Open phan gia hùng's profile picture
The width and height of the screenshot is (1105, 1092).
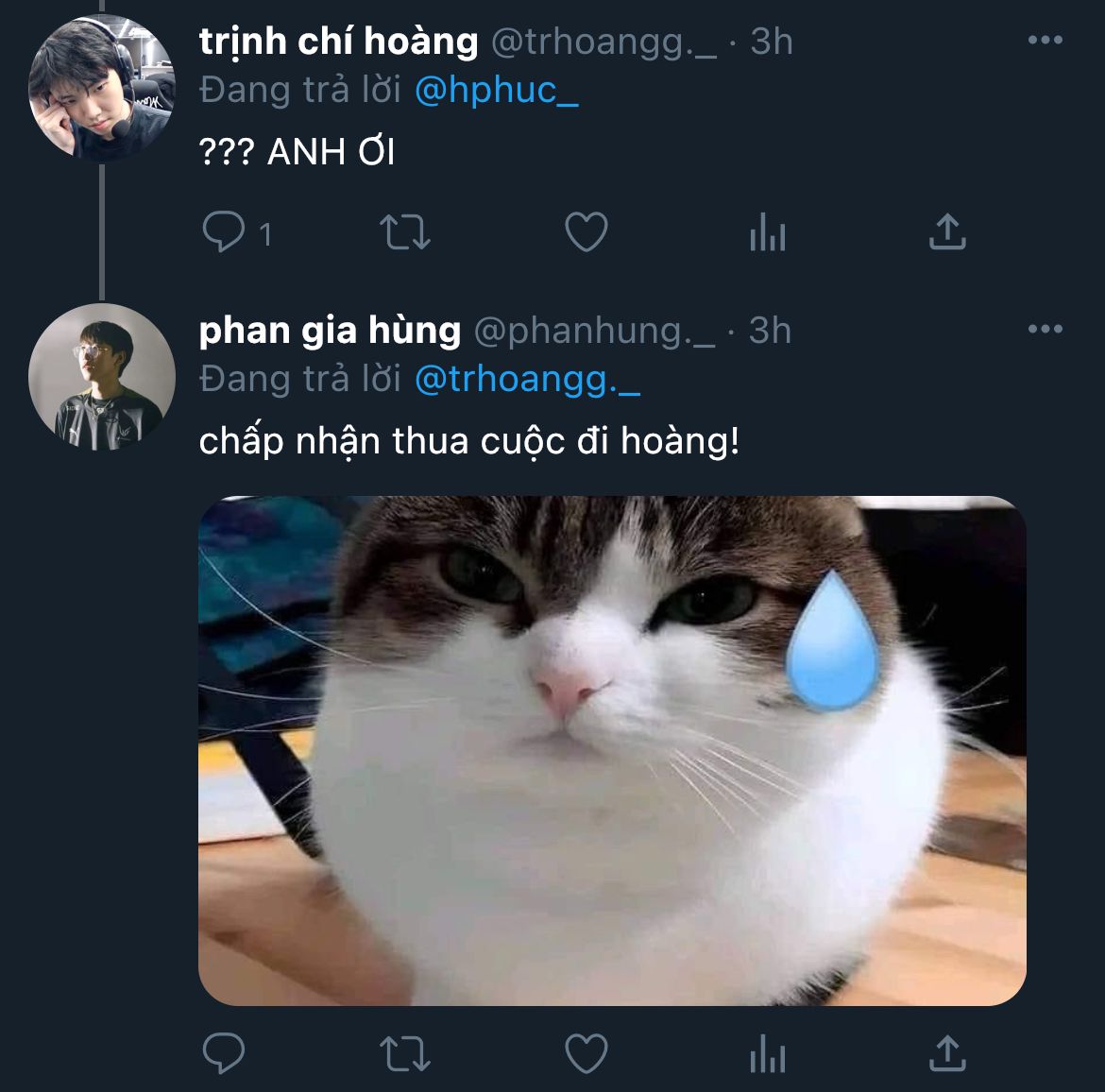[102, 376]
